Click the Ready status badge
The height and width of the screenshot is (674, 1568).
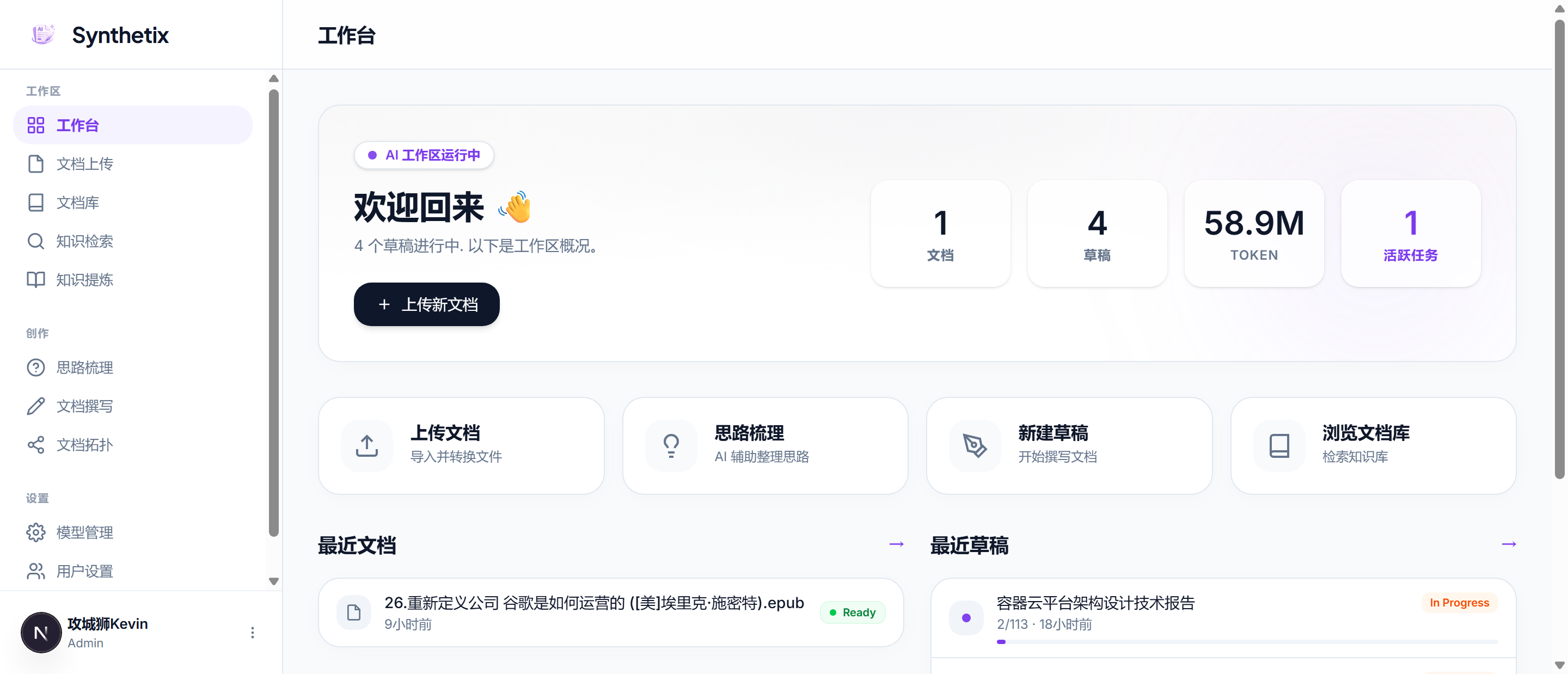pos(852,612)
